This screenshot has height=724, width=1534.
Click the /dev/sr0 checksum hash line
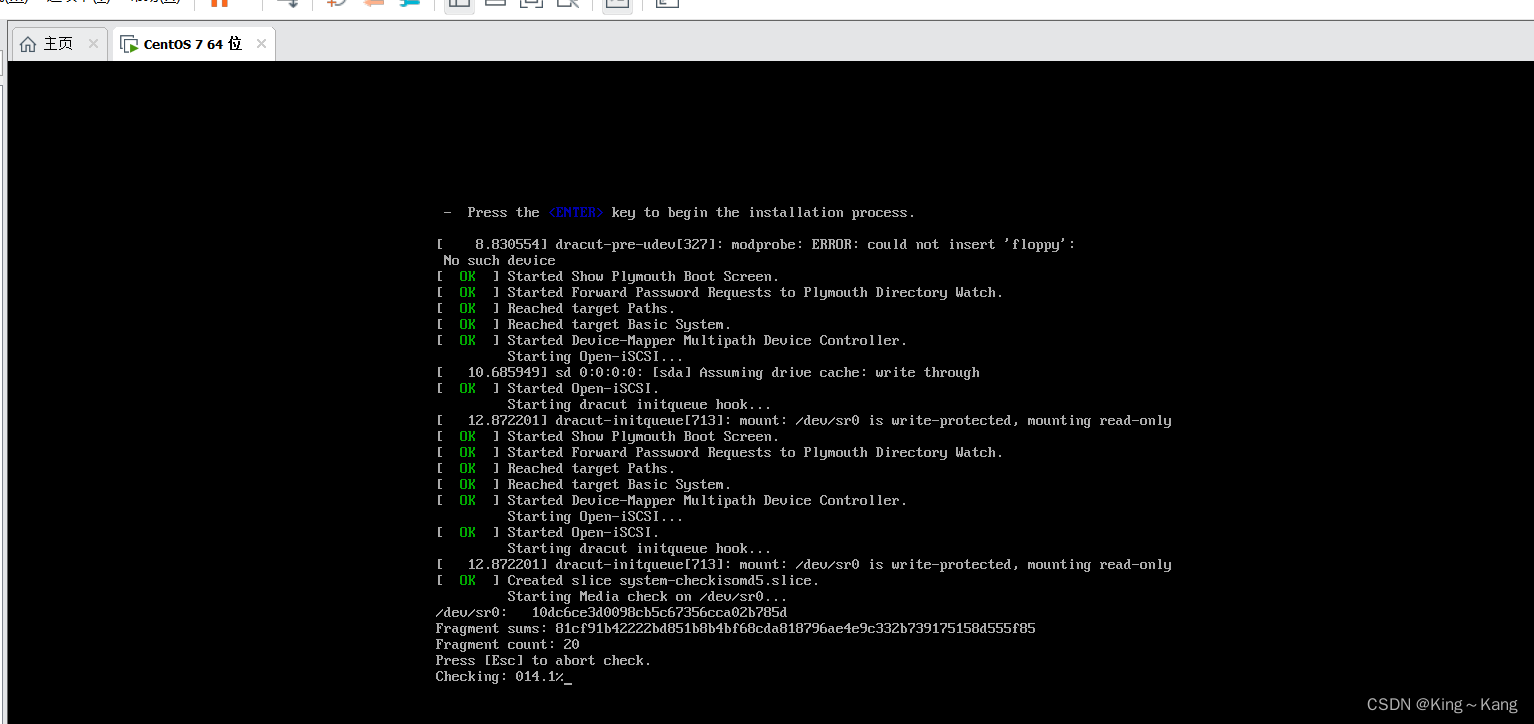click(x=611, y=612)
